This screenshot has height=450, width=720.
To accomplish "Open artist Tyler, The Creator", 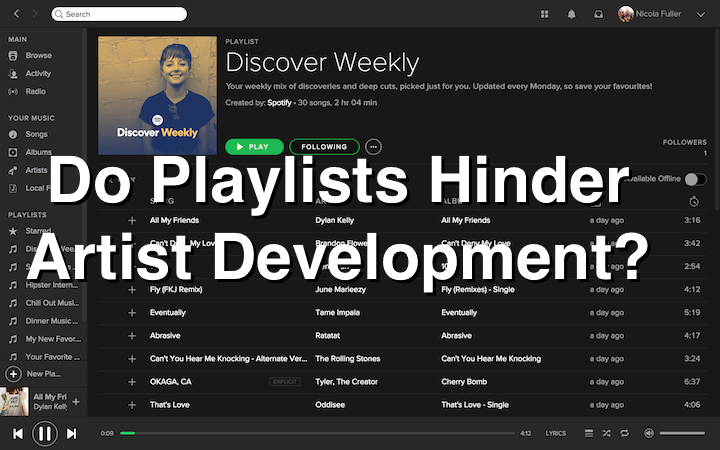I will click(347, 382).
